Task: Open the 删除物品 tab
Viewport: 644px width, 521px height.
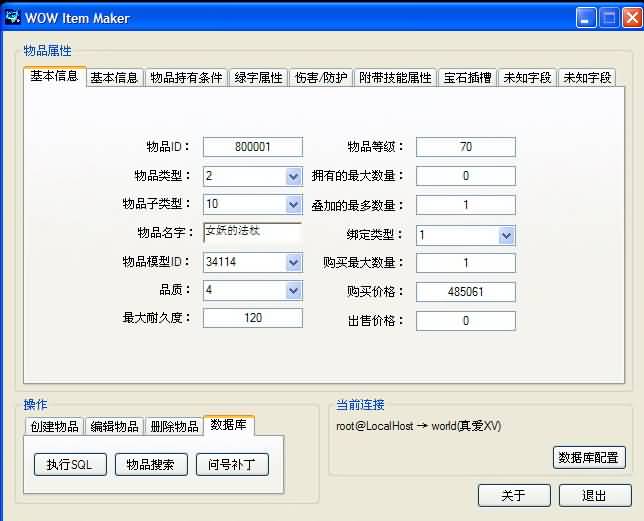Action: [x=174, y=426]
